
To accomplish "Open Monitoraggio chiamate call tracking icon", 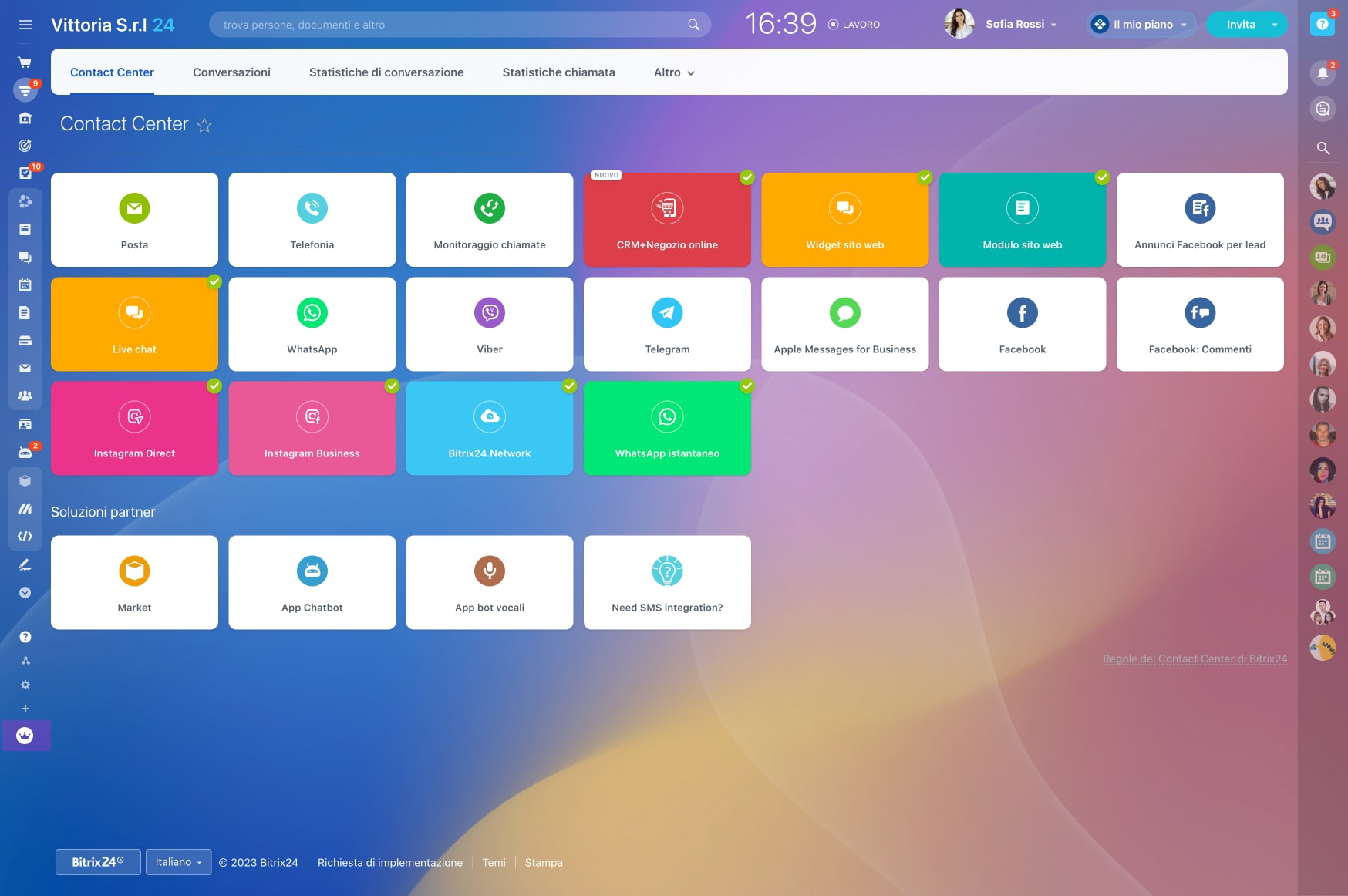I will coord(490,208).
